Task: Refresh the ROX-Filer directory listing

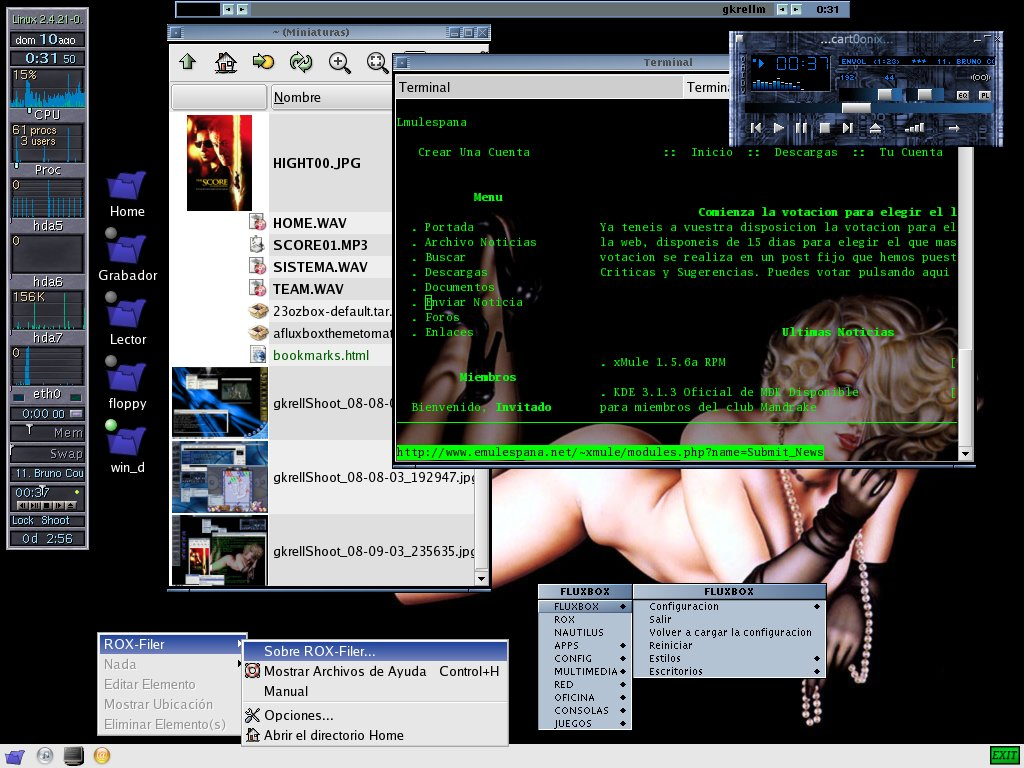Action: coord(301,63)
